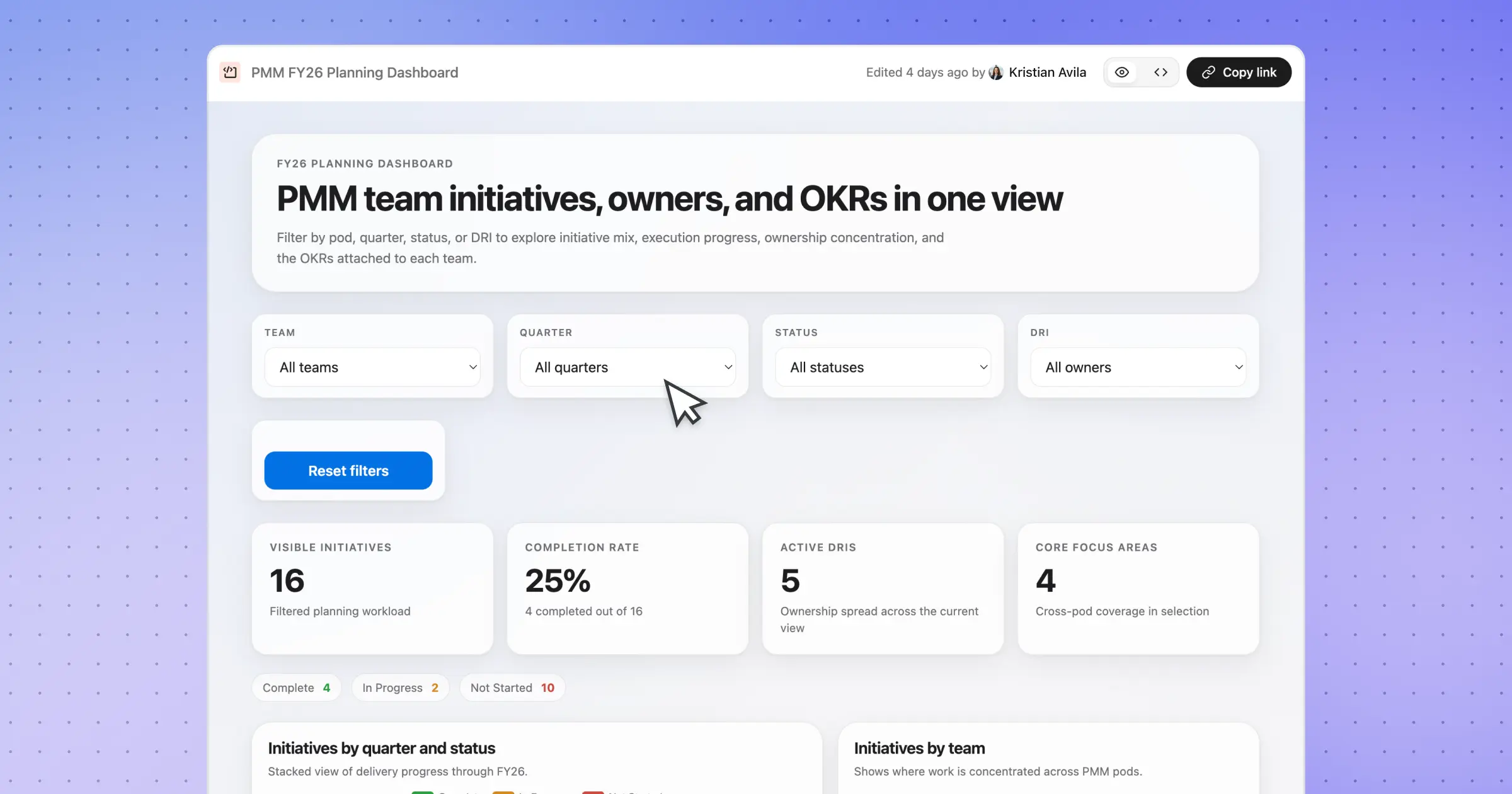
Task: Click the In Progress status chip
Action: [x=400, y=688]
